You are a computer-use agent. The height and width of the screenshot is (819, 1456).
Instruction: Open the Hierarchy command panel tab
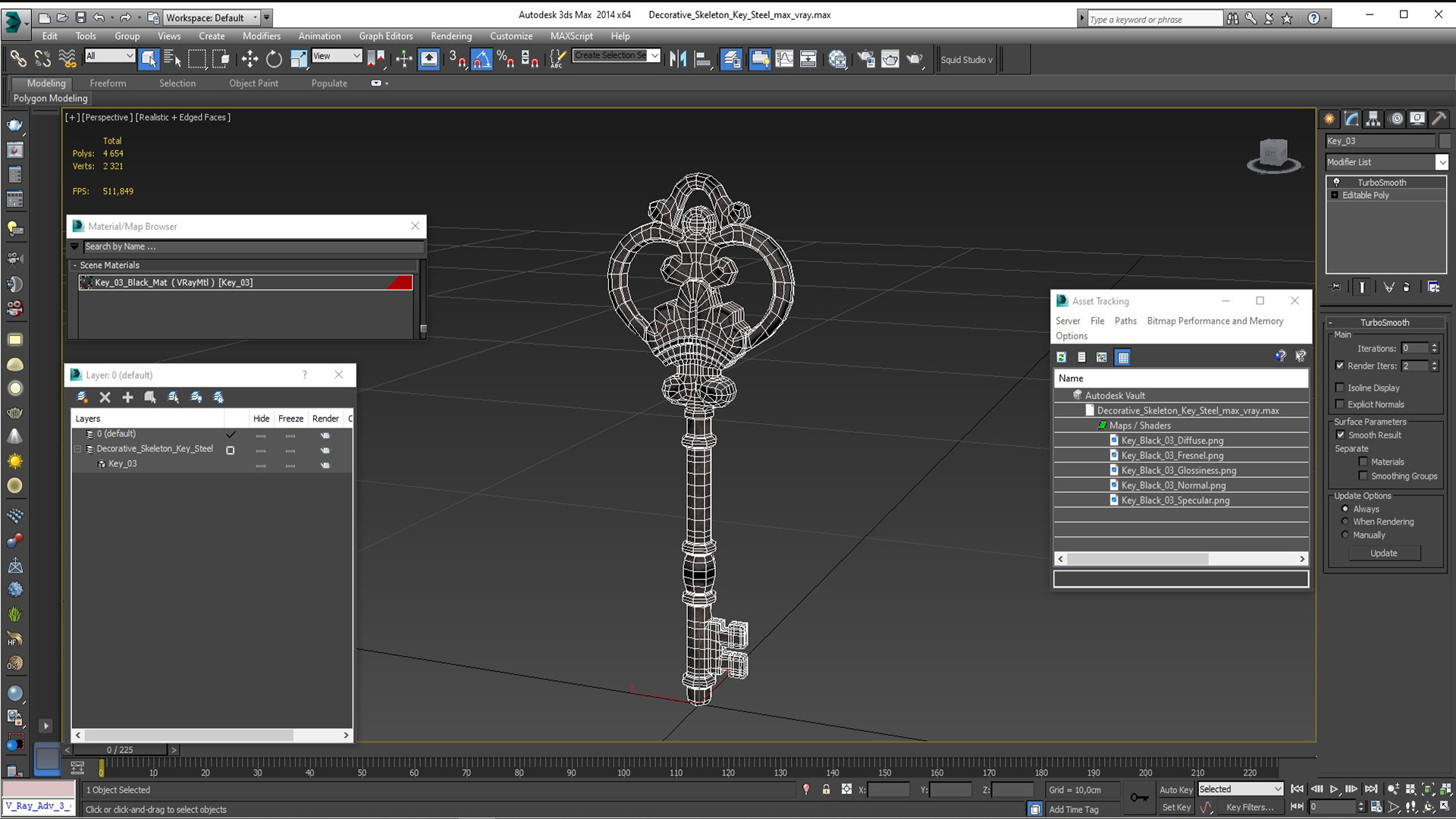point(1373,119)
